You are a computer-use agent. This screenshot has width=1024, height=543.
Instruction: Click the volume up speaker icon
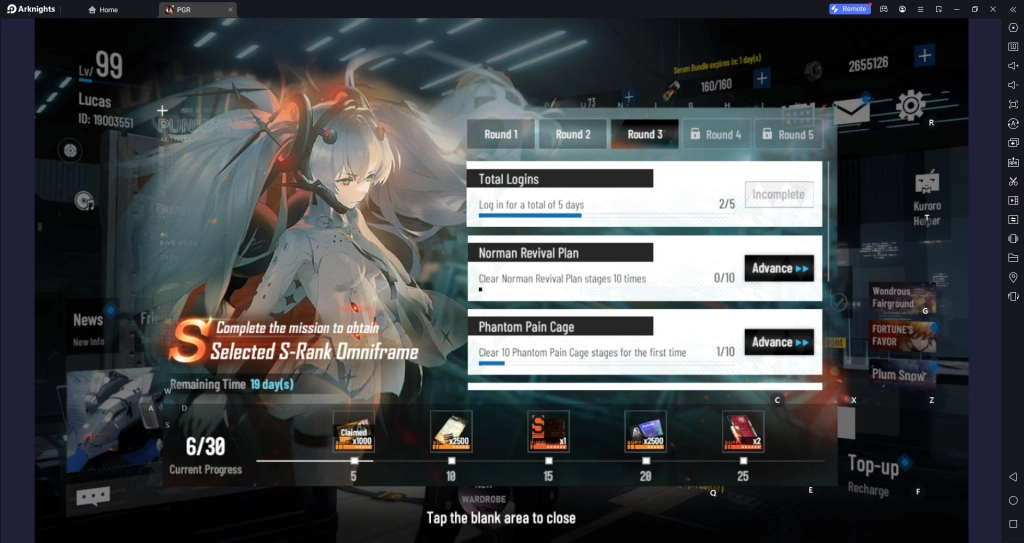tap(1013, 65)
